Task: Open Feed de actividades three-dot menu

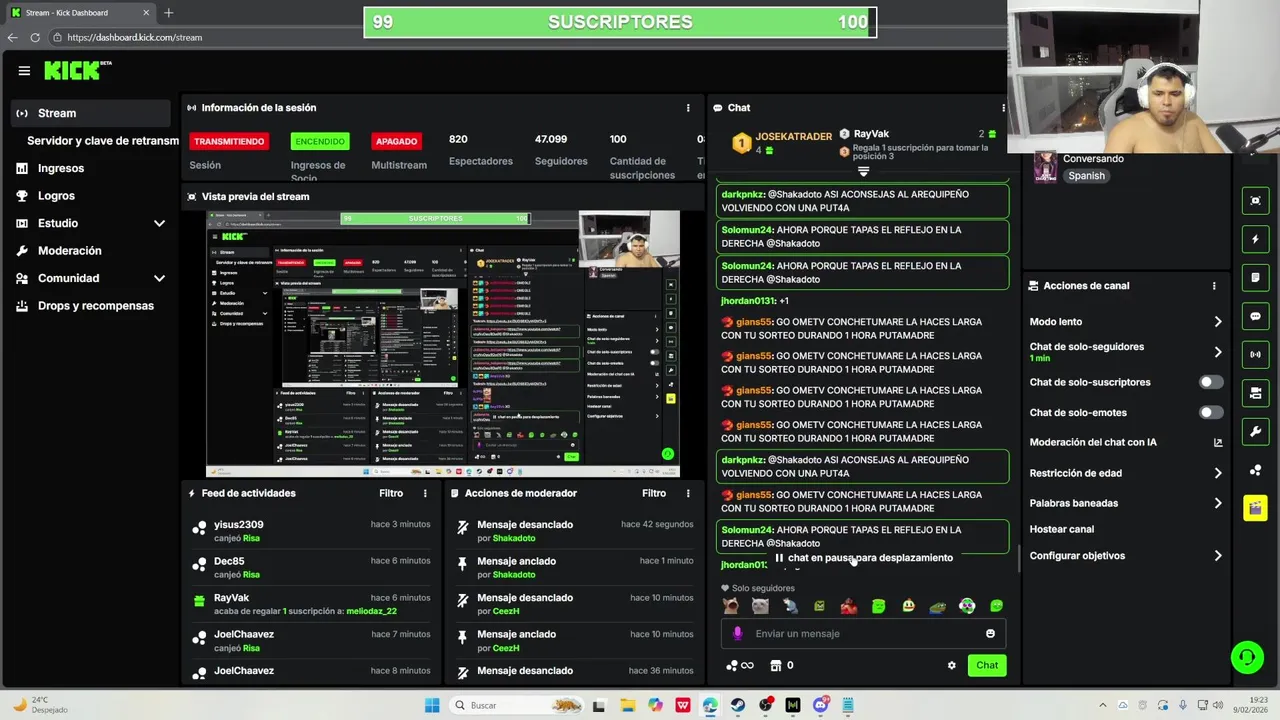Action: 425,493
